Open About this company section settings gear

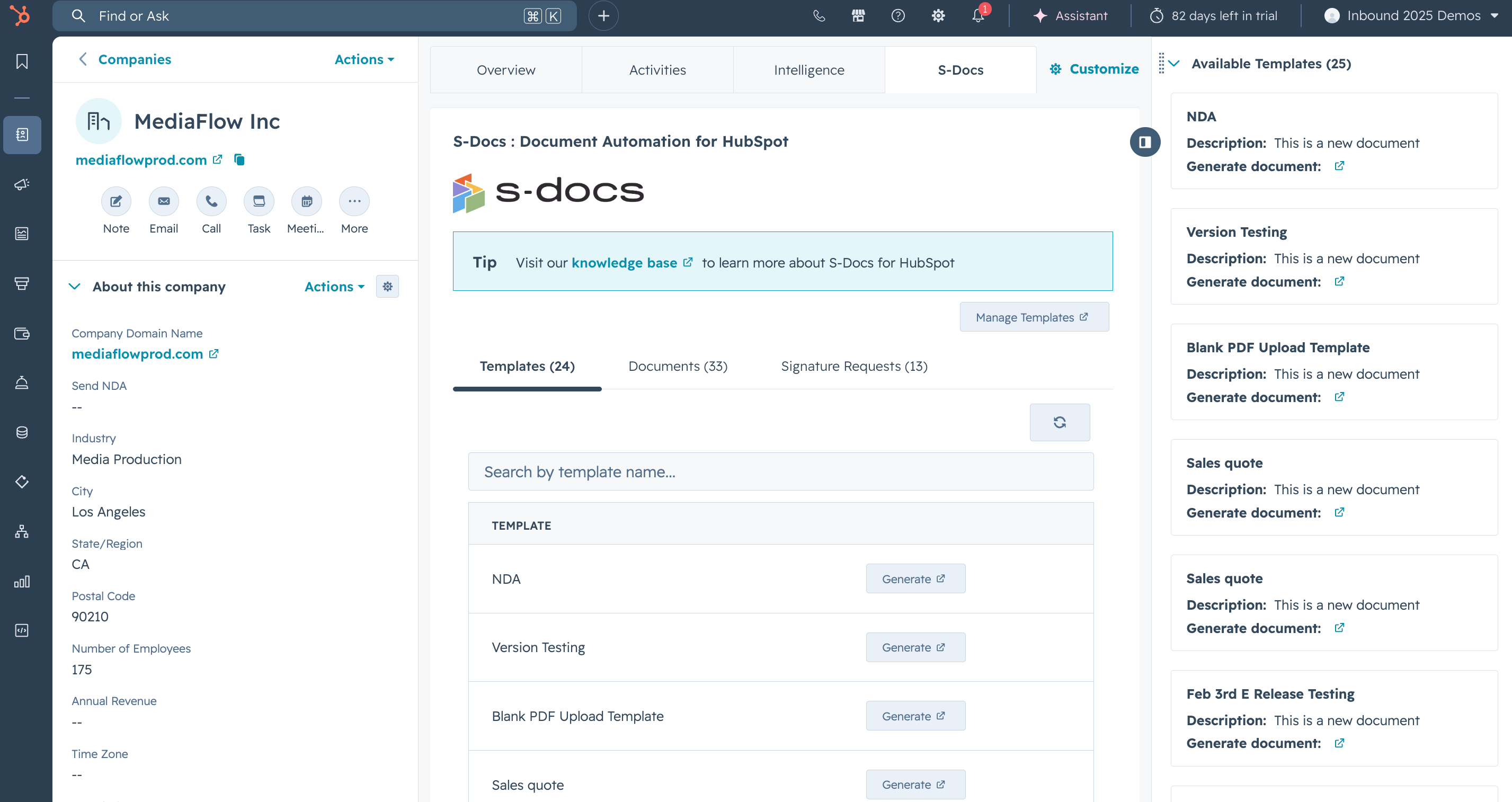(x=387, y=286)
